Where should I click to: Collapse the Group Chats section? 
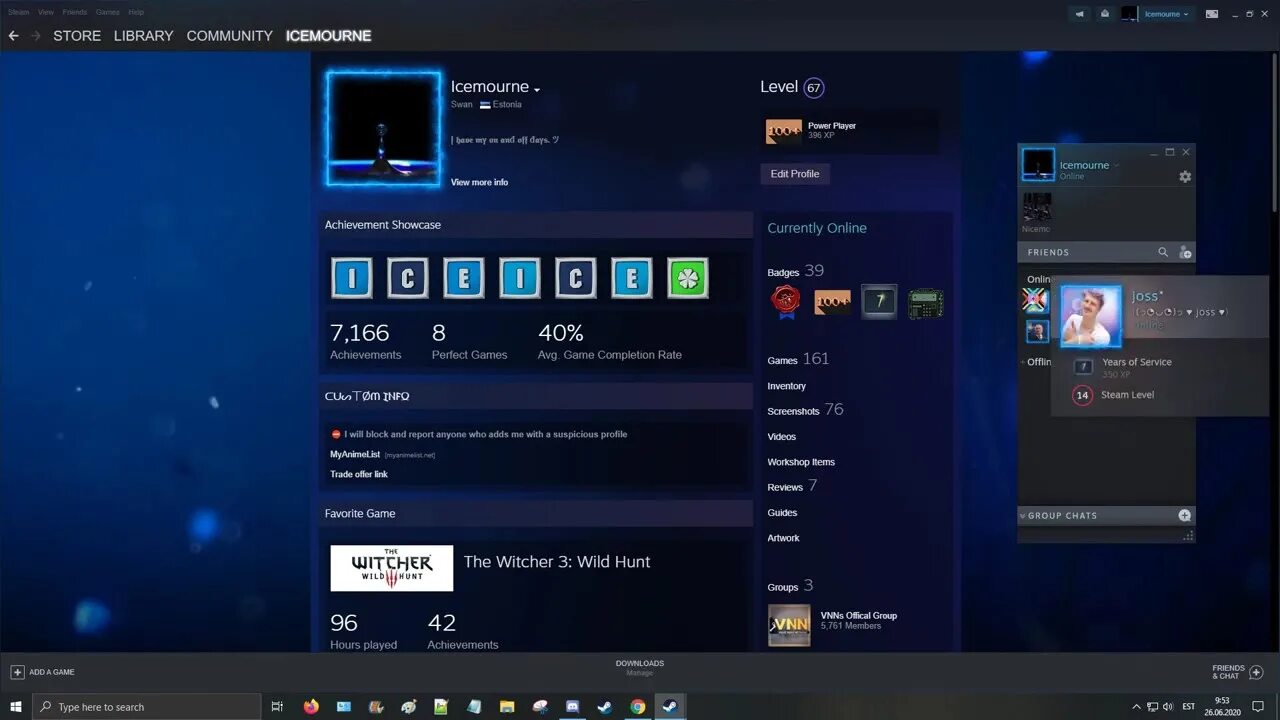coord(1023,516)
